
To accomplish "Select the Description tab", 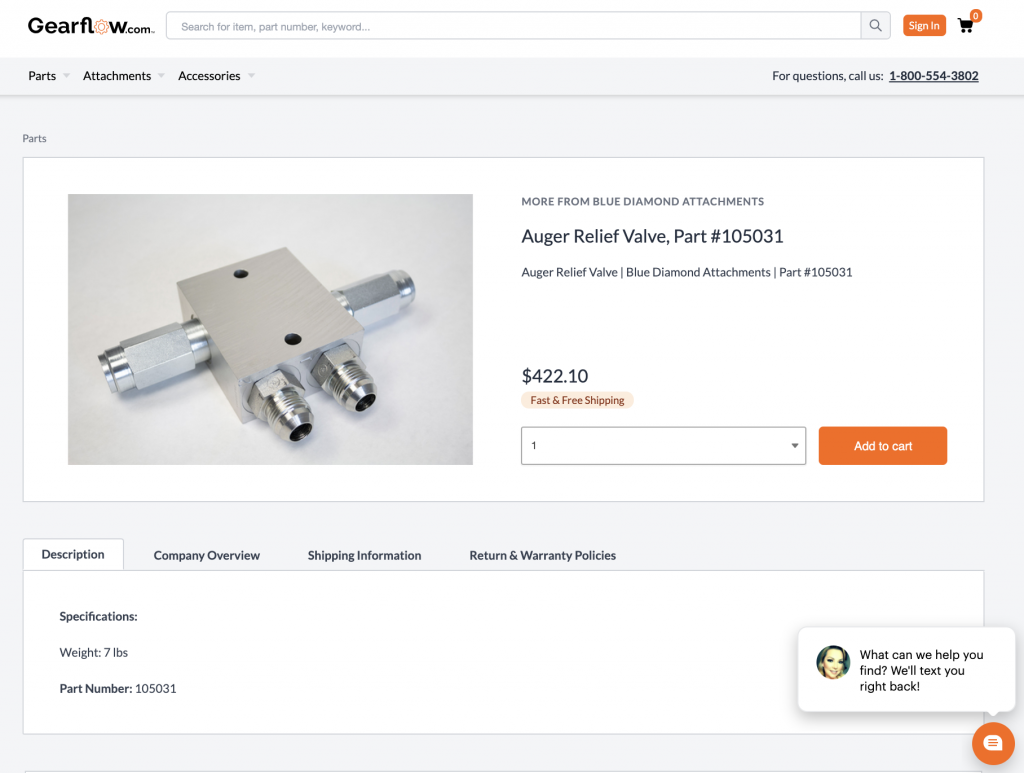I will coord(73,554).
